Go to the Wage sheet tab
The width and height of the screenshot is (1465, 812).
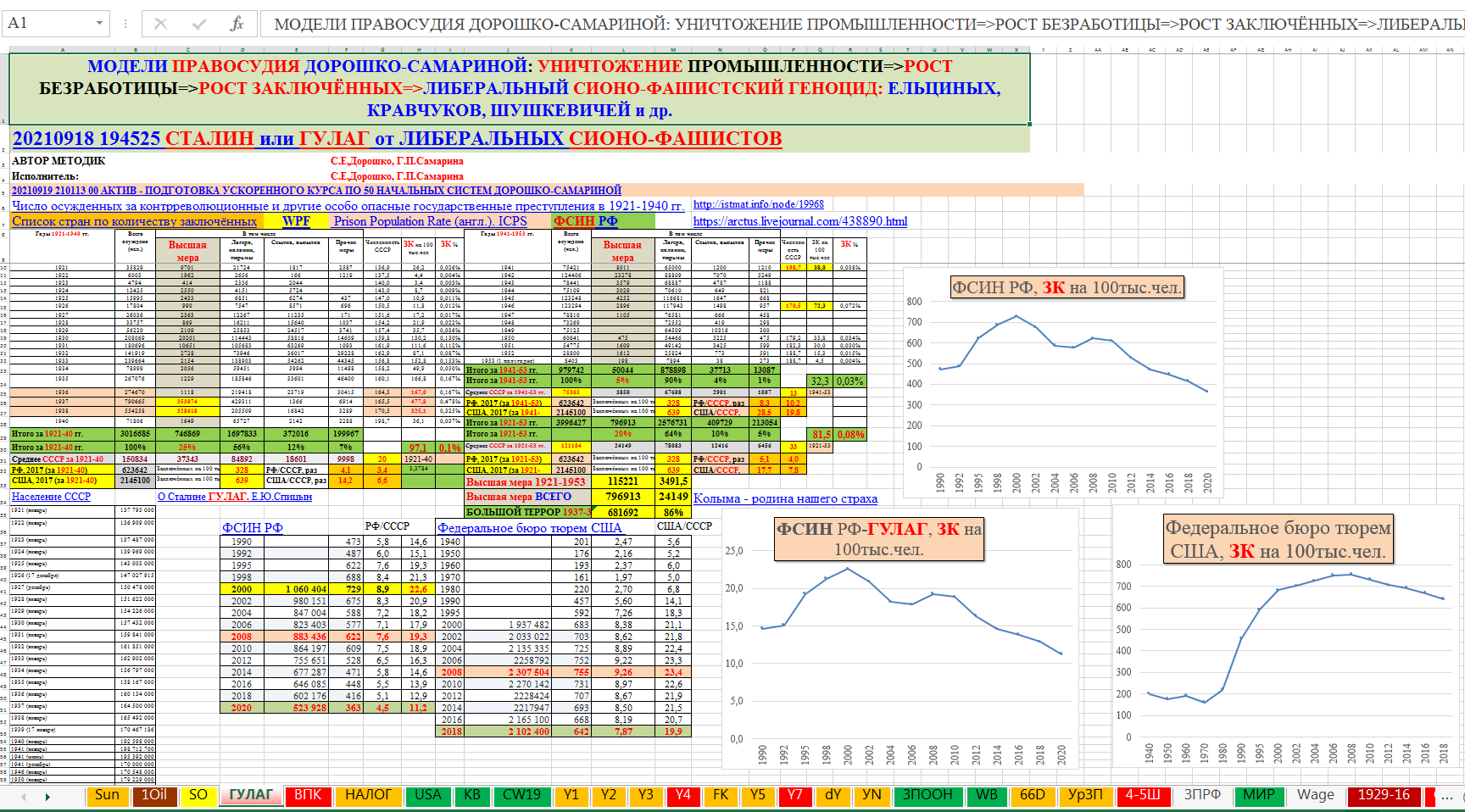pos(1315,795)
